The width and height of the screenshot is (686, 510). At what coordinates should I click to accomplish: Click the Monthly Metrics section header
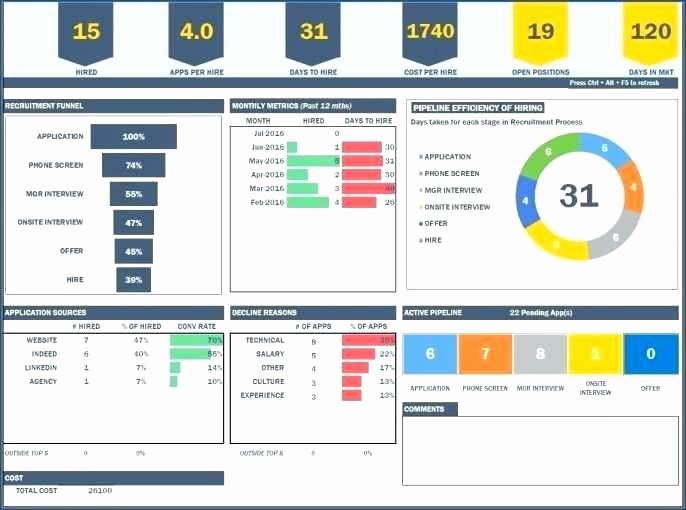(313, 106)
